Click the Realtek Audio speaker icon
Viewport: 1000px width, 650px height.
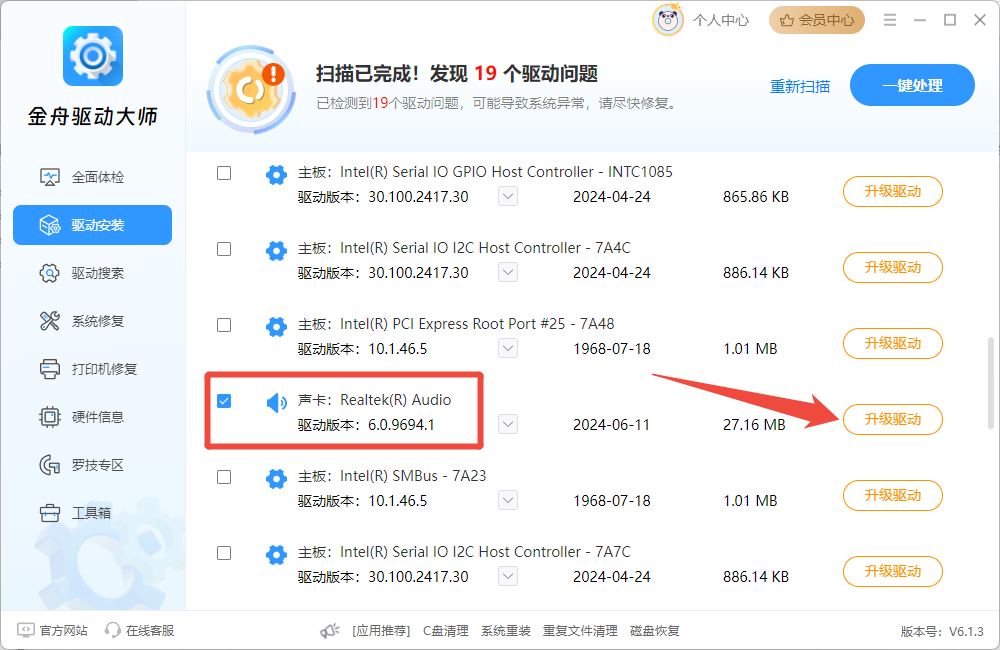276,402
